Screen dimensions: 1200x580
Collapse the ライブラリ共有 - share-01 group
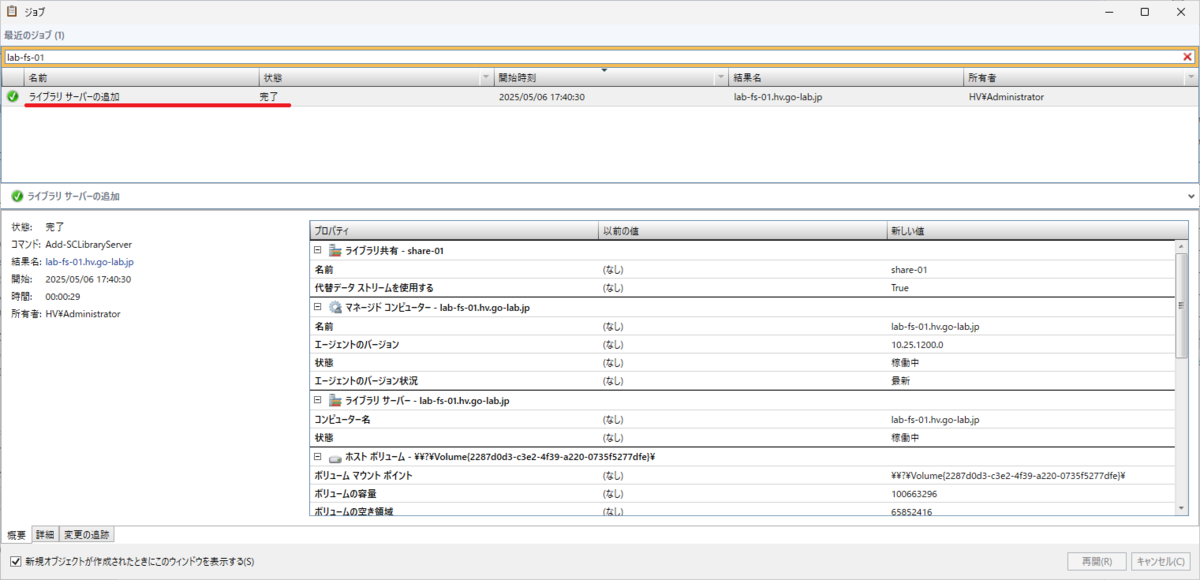tap(317, 251)
